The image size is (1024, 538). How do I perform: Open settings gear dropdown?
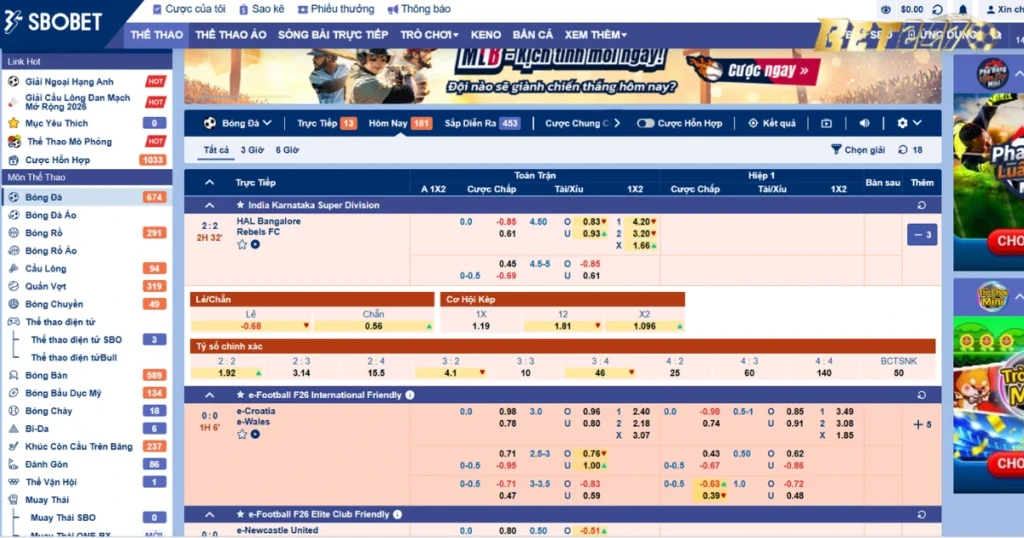(909, 123)
